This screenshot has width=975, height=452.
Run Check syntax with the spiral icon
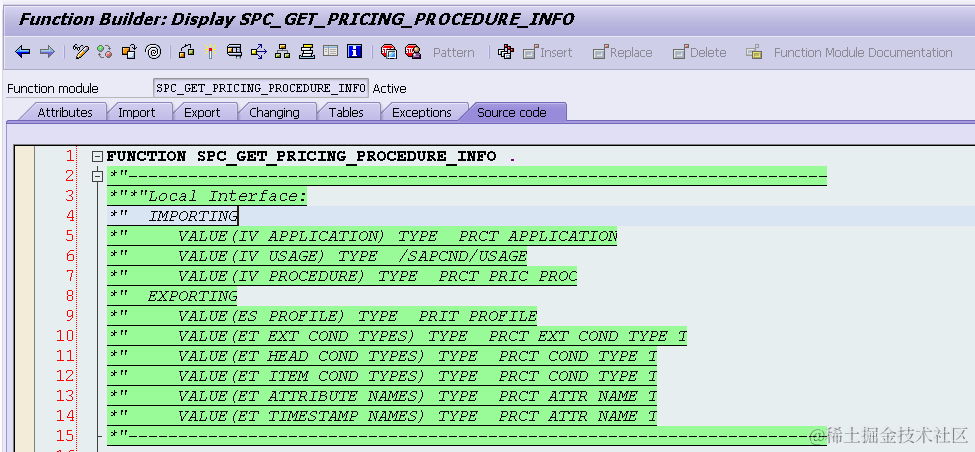click(x=153, y=52)
